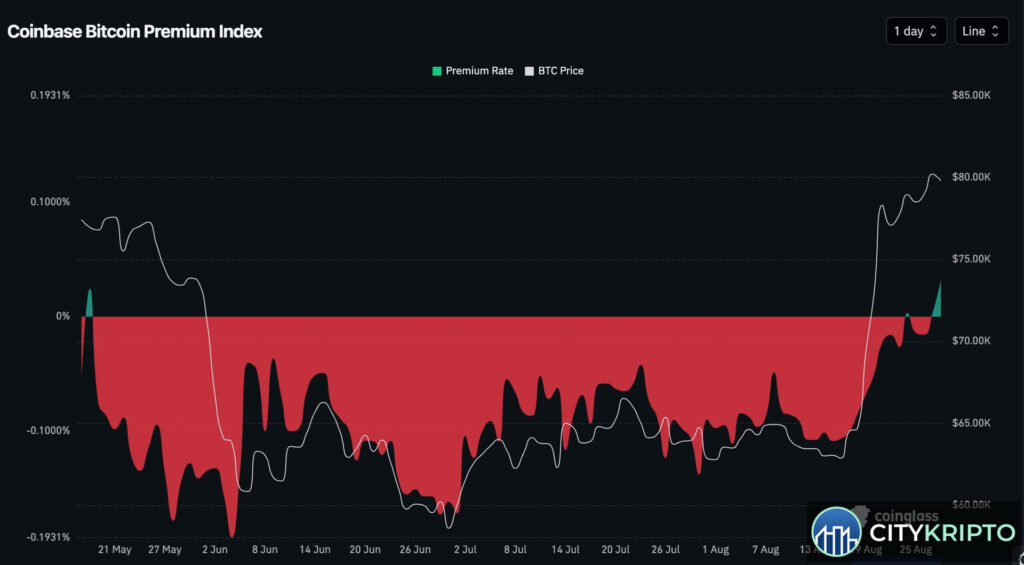The width and height of the screenshot is (1024, 565).
Task: Click the 0% left axis label
Action: click(x=63, y=316)
